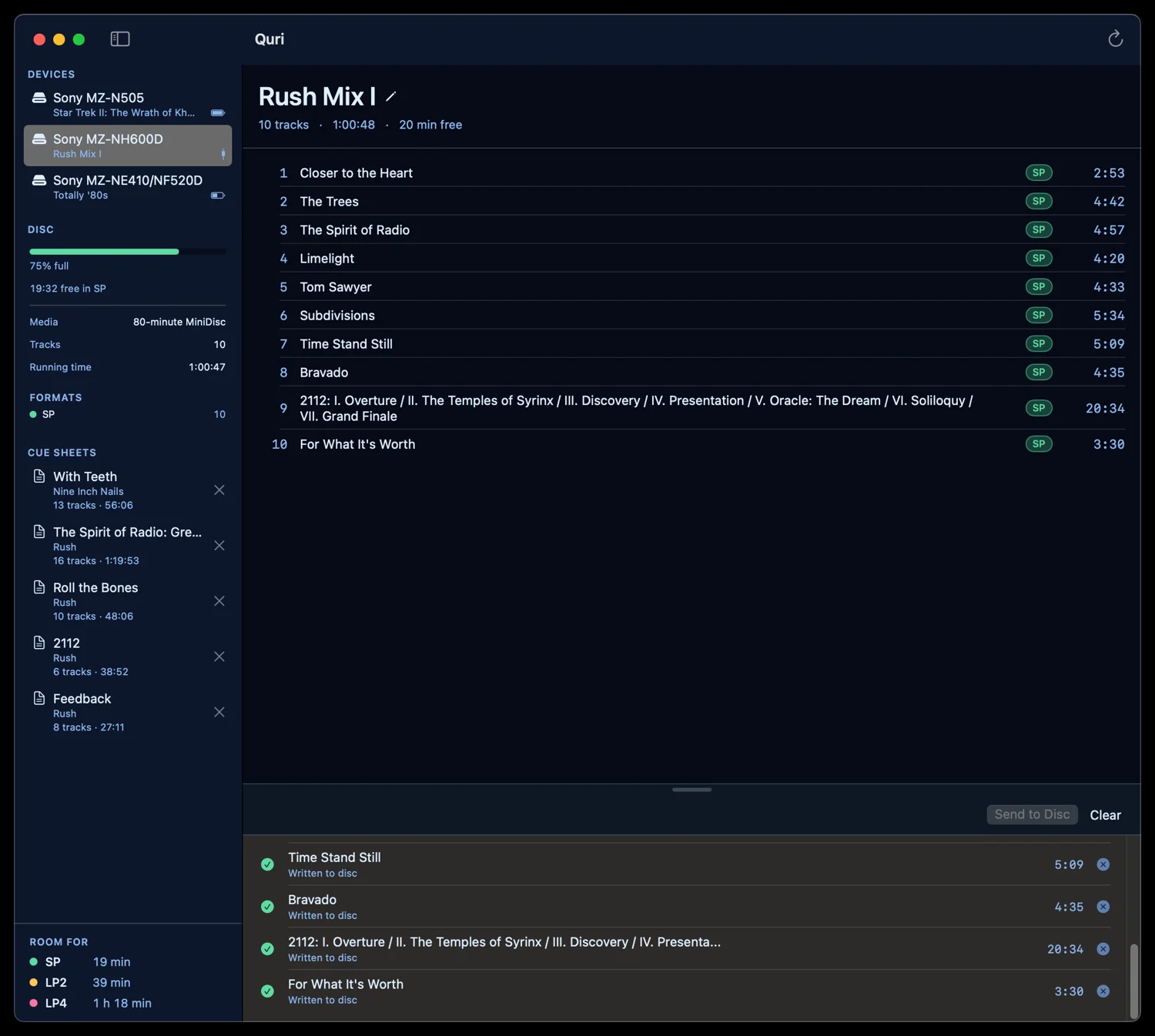Remove the 2112 Overture item from the queue
Screen dimensions: 1155x1036
coord(1103,949)
